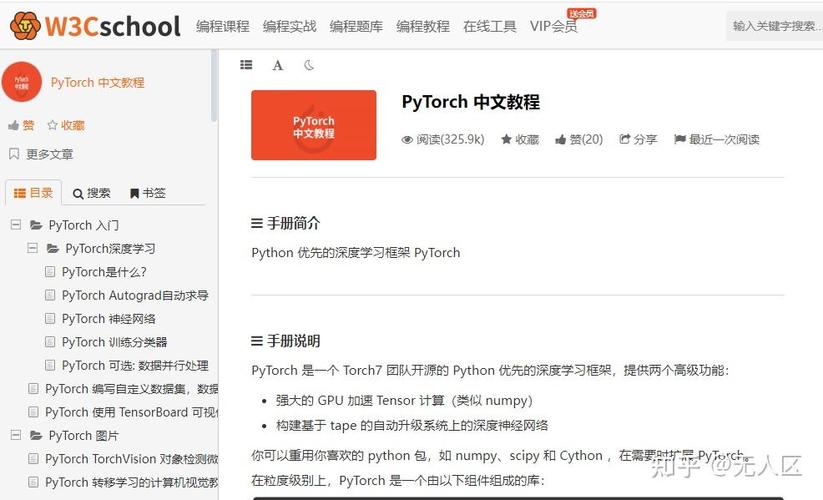Click the W3Cschool logo

(x=95, y=26)
